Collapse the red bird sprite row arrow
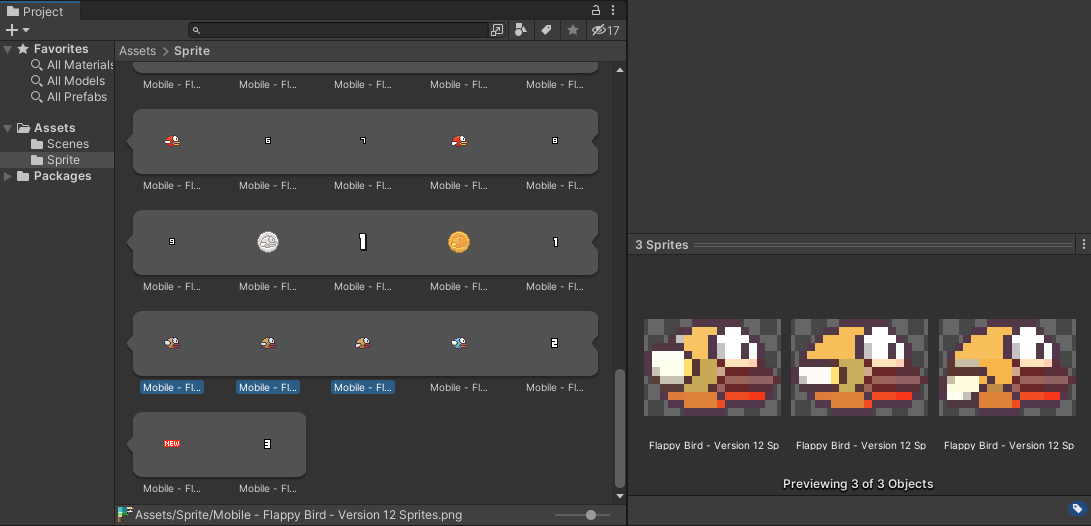The height and width of the screenshot is (526, 1091). 129,141
